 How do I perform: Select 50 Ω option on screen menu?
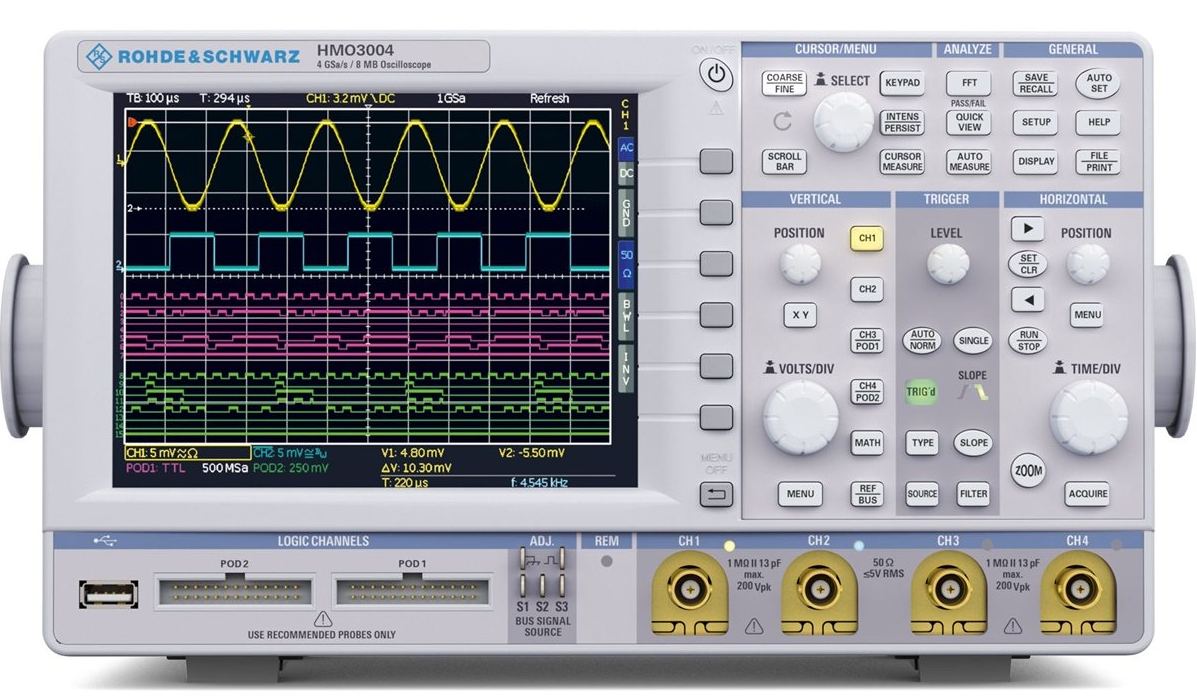626,264
